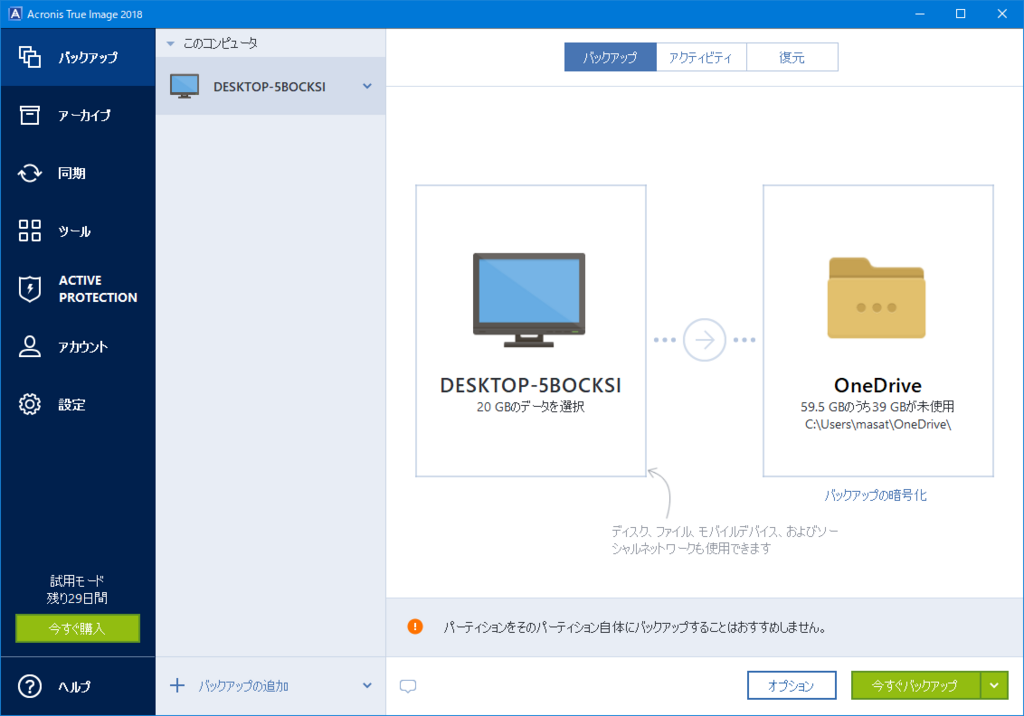1024x716 pixels.
Task: Click the small monitor icon beside DESKTOP-5BOCKSI
Action: (184, 86)
